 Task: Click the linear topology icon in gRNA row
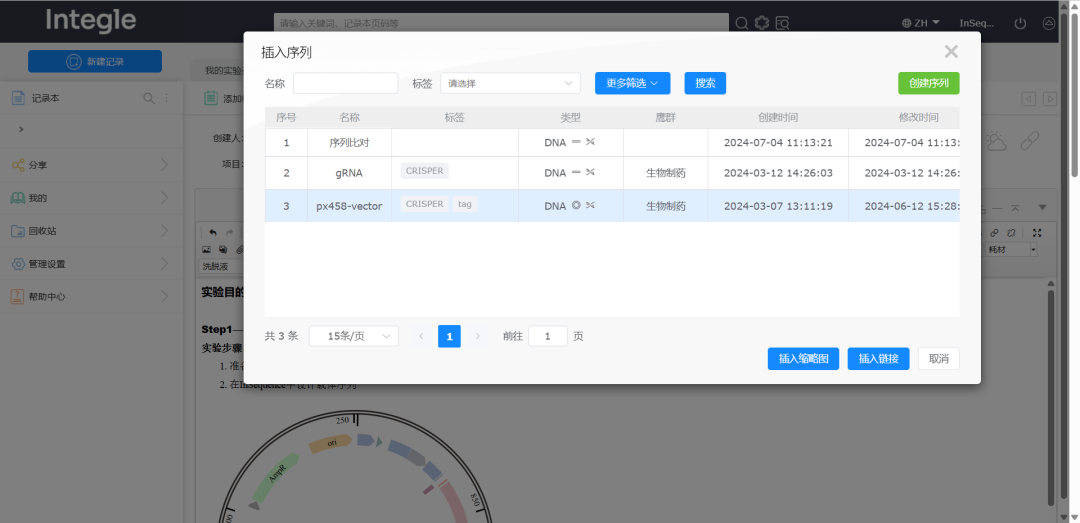pos(577,172)
